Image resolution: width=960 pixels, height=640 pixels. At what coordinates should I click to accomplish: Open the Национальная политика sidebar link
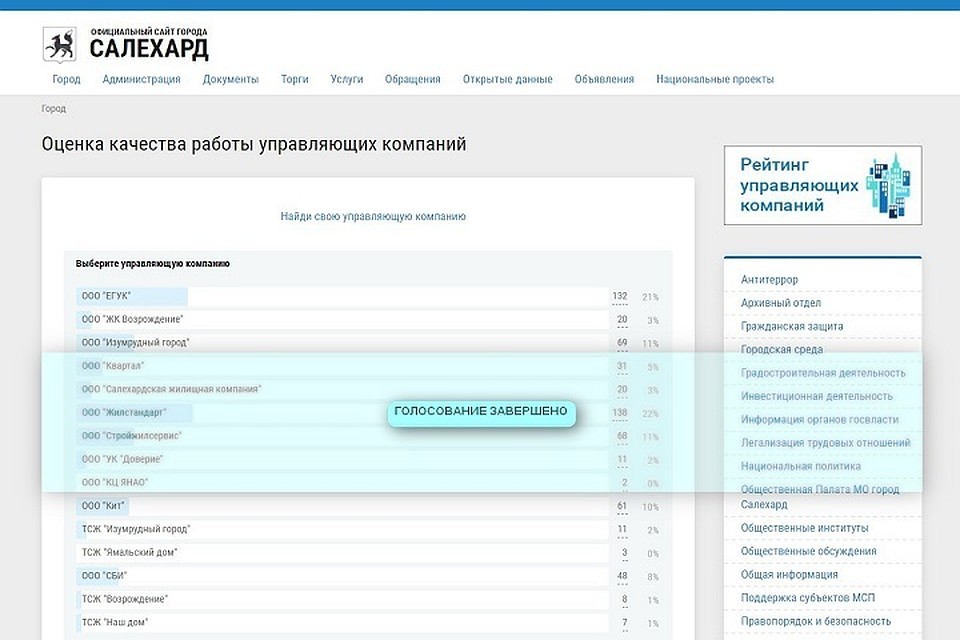pos(801,465)
